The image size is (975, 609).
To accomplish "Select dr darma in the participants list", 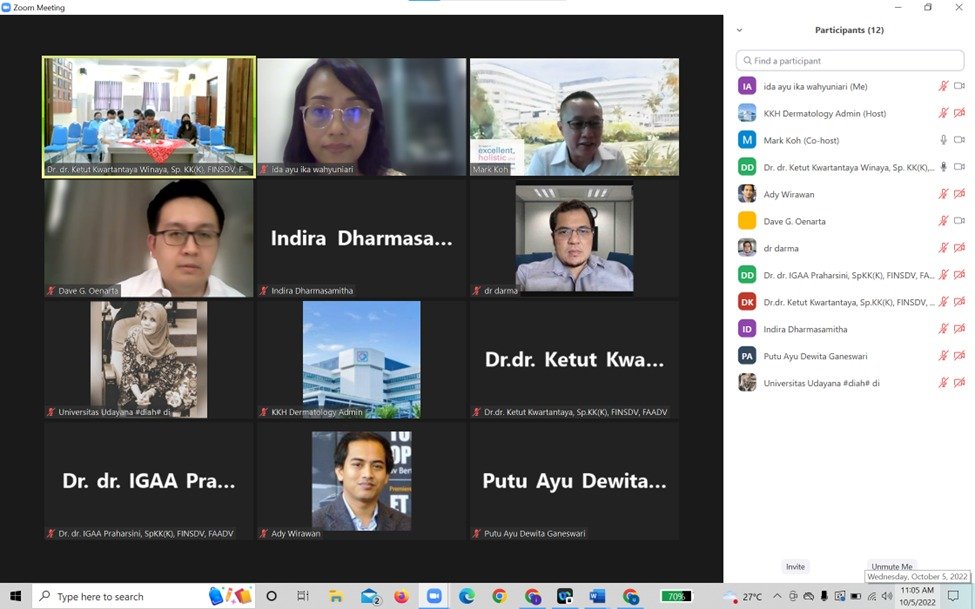I will point(781,248).
